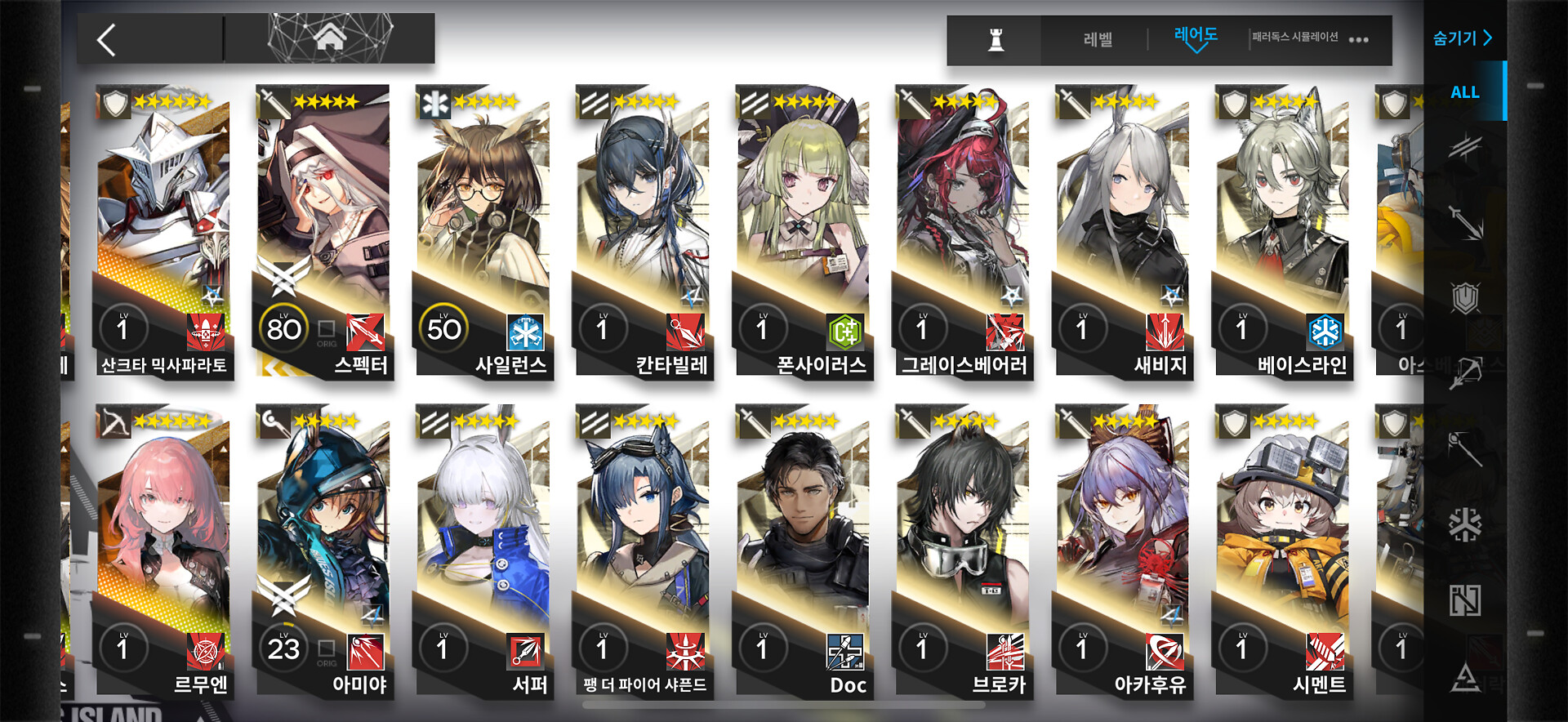Screen dimensions: 1568x722
Task: Go back using the left arrow
Action: pos(107,39)
